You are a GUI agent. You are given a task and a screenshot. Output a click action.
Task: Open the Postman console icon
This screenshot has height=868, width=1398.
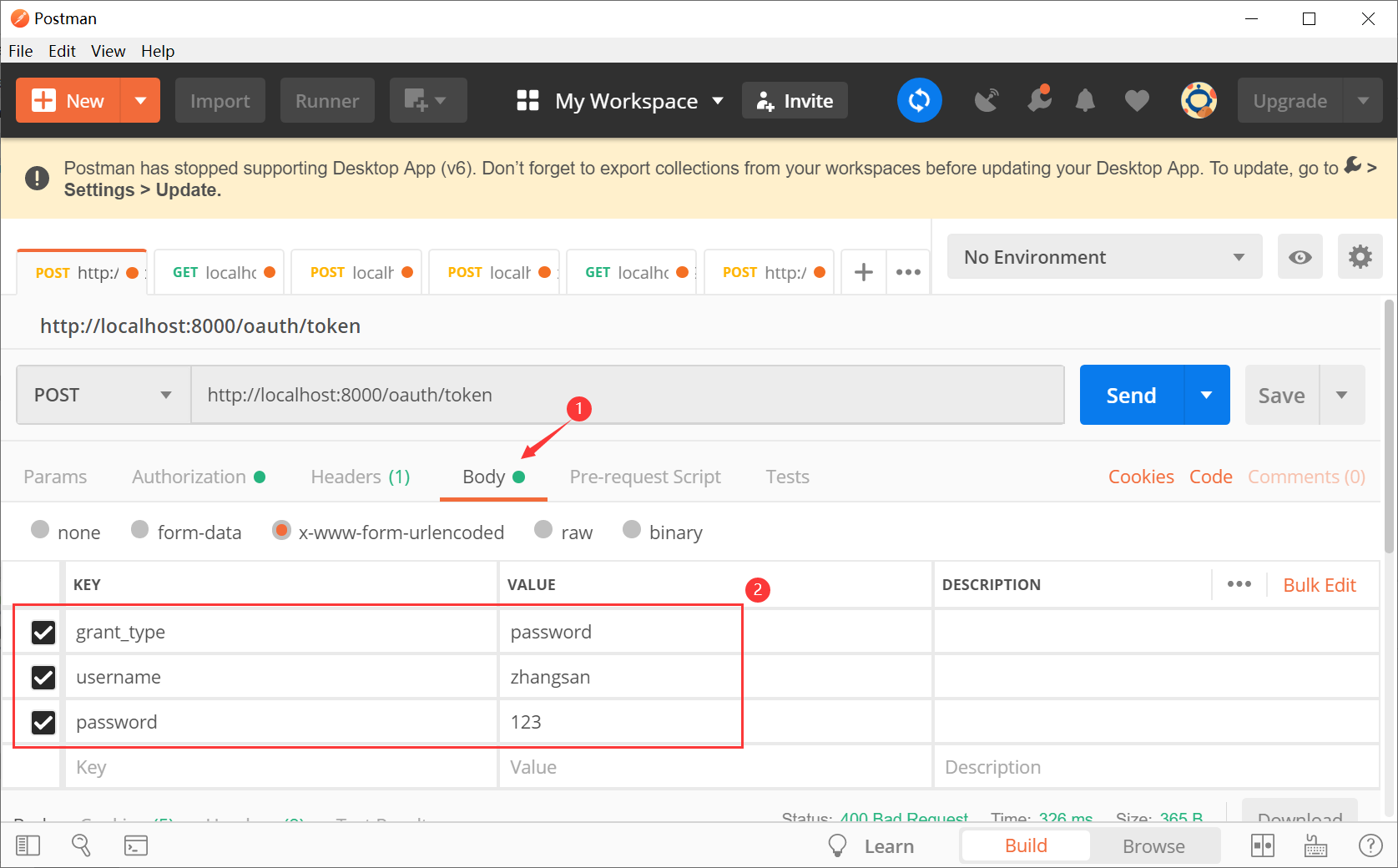(x=136, y=845)
